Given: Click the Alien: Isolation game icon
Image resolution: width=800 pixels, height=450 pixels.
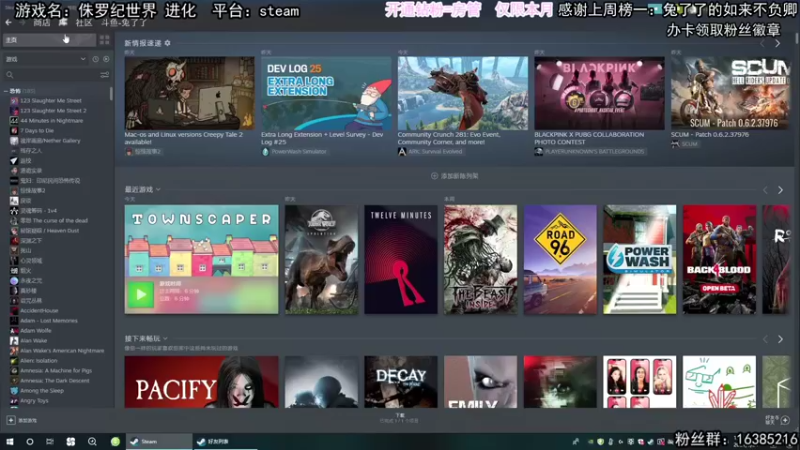Looking at the screenshot, I should point(14,361).
